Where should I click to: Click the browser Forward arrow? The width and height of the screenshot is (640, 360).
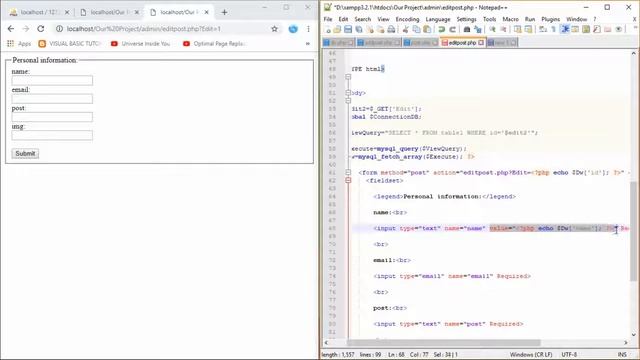(x=26, y=29)
